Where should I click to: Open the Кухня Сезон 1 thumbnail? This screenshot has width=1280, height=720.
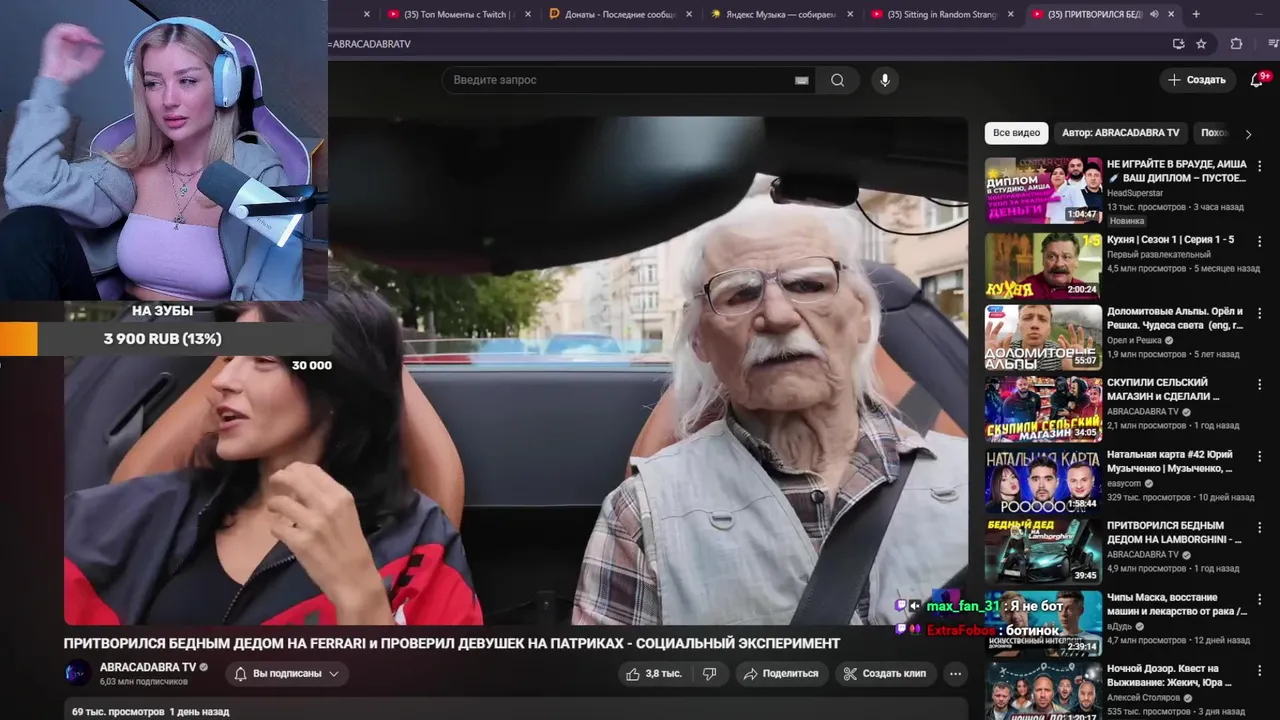[1043, 265]
